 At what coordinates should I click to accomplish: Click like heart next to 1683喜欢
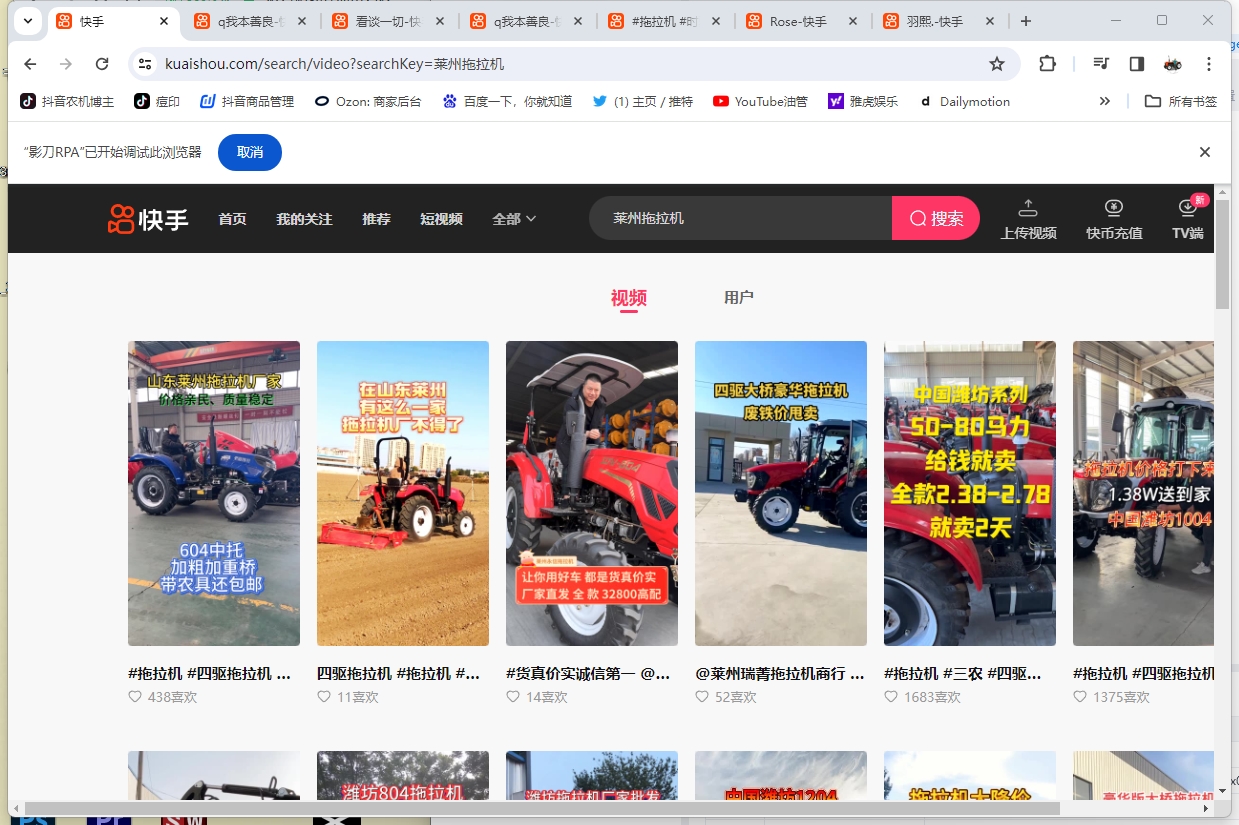pyautogui.click(x=891, y=697)
